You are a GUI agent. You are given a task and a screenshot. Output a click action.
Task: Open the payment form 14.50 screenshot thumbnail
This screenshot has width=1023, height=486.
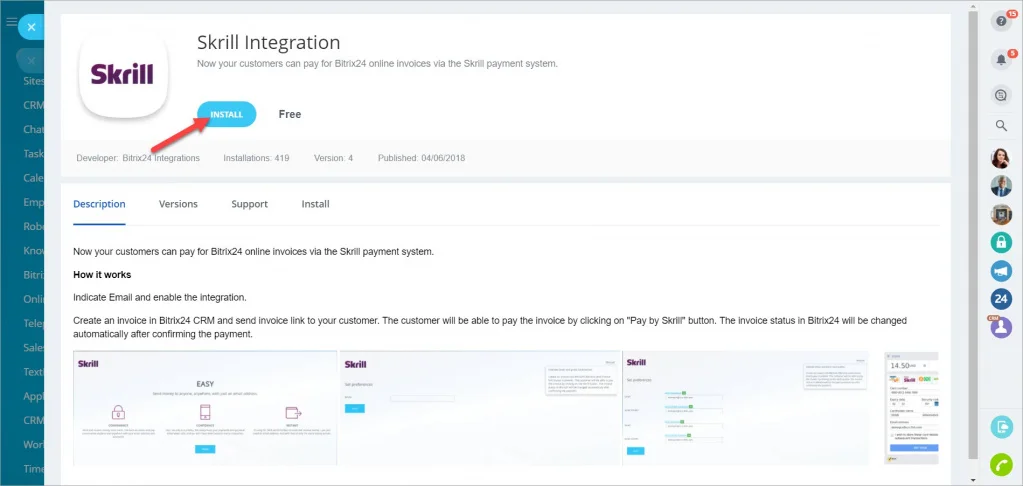911,408
